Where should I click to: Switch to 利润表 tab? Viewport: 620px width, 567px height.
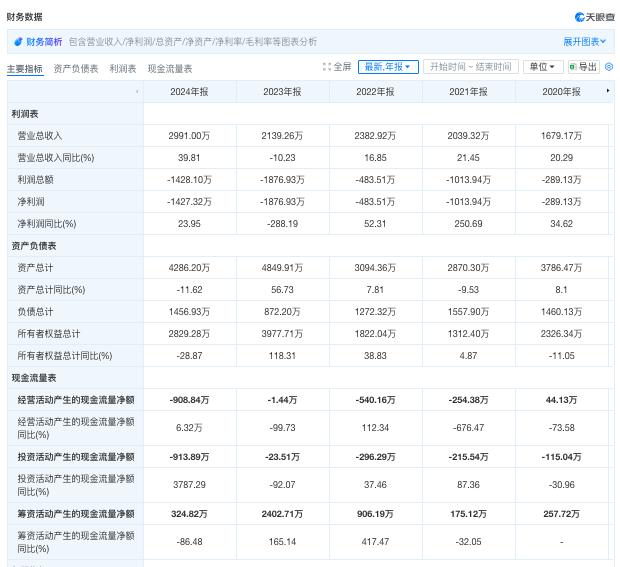123,69
